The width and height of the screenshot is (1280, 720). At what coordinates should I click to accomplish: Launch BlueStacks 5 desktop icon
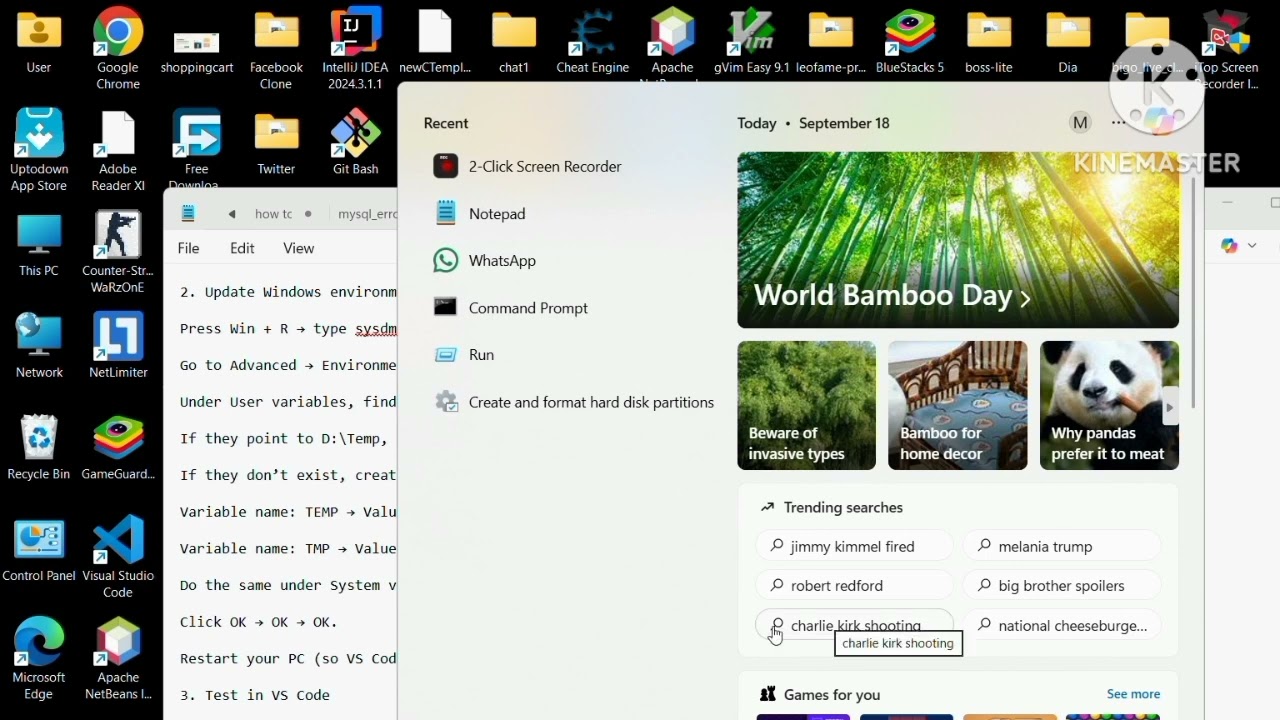tap(910, 42)
